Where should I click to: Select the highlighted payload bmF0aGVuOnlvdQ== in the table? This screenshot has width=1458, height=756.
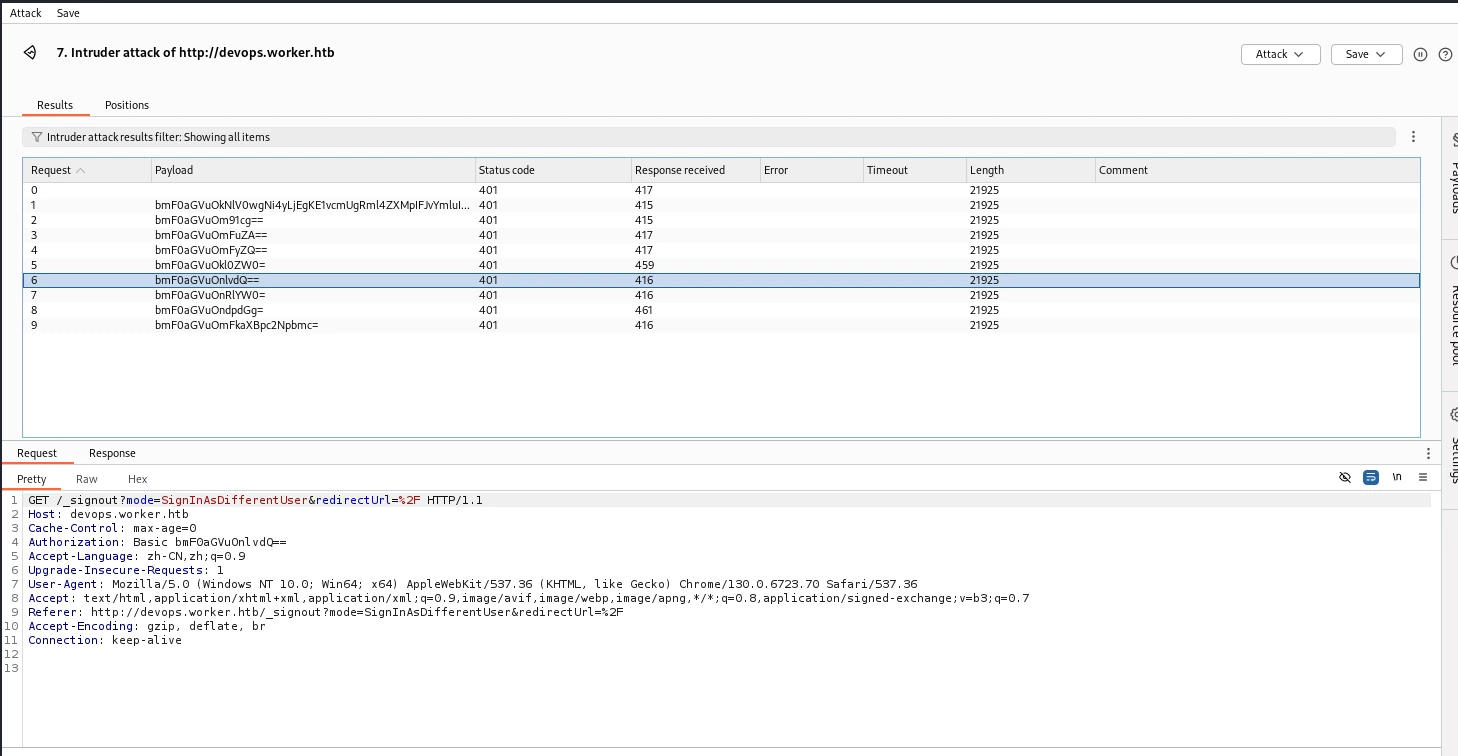tap(207, 280)
